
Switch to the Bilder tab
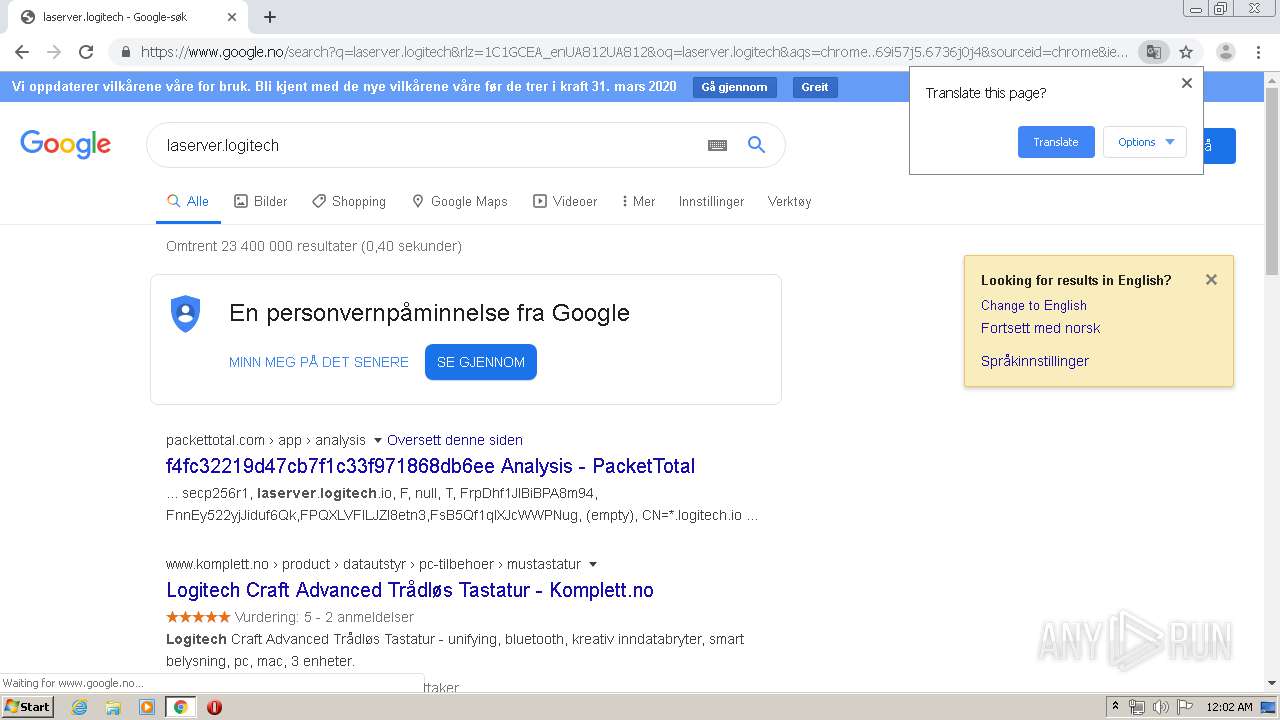(x=260, y=201)
